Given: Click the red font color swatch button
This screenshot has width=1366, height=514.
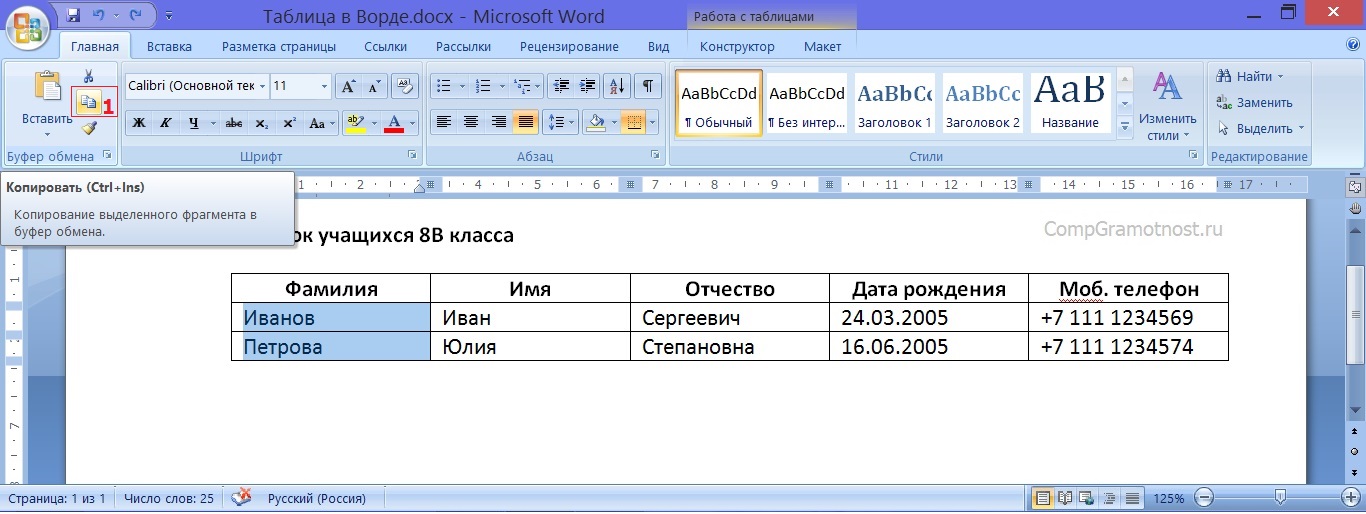Looking at the screenshot, I should coord(393,123).
